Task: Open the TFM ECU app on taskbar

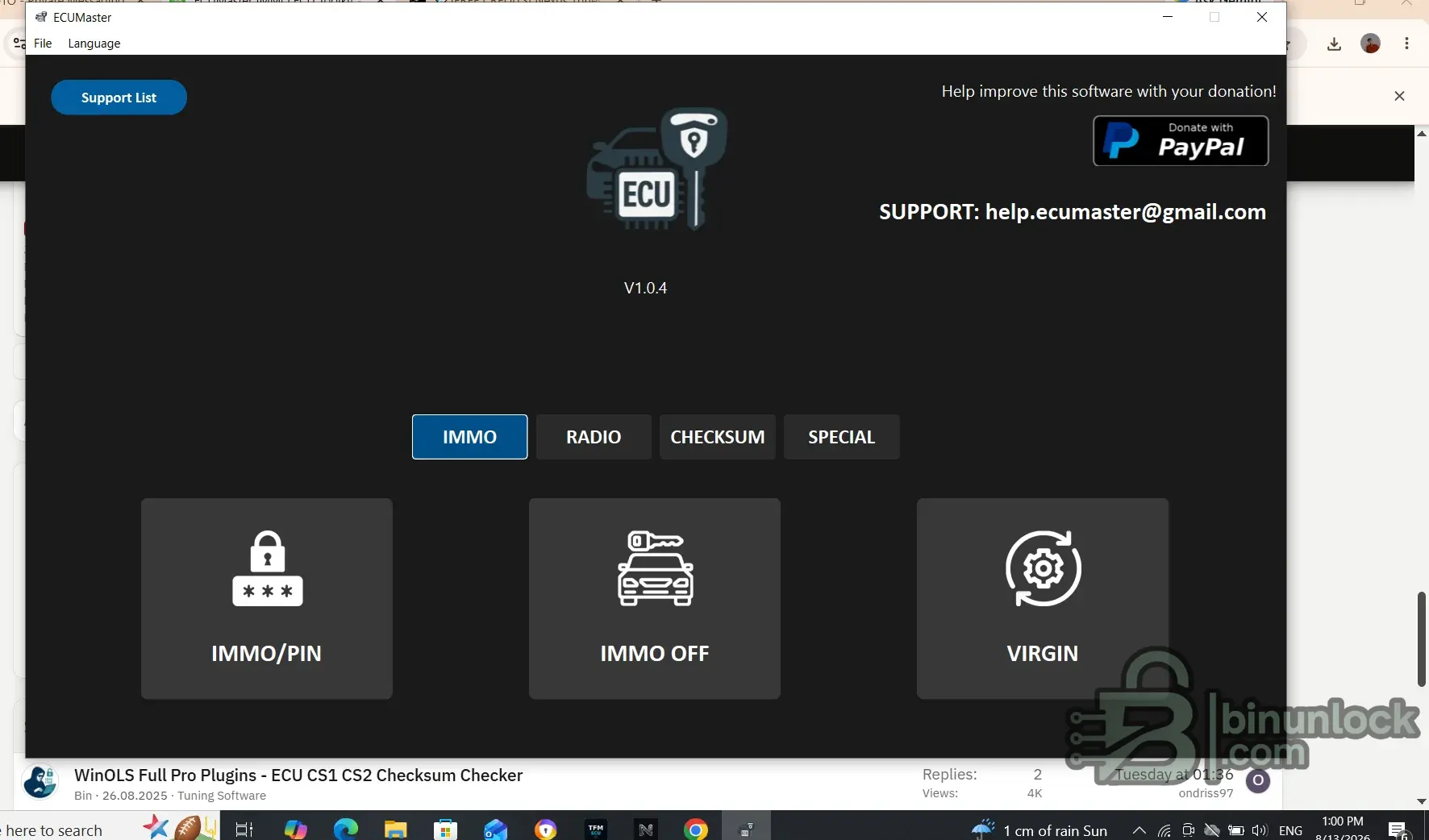Action: (596, 829)
